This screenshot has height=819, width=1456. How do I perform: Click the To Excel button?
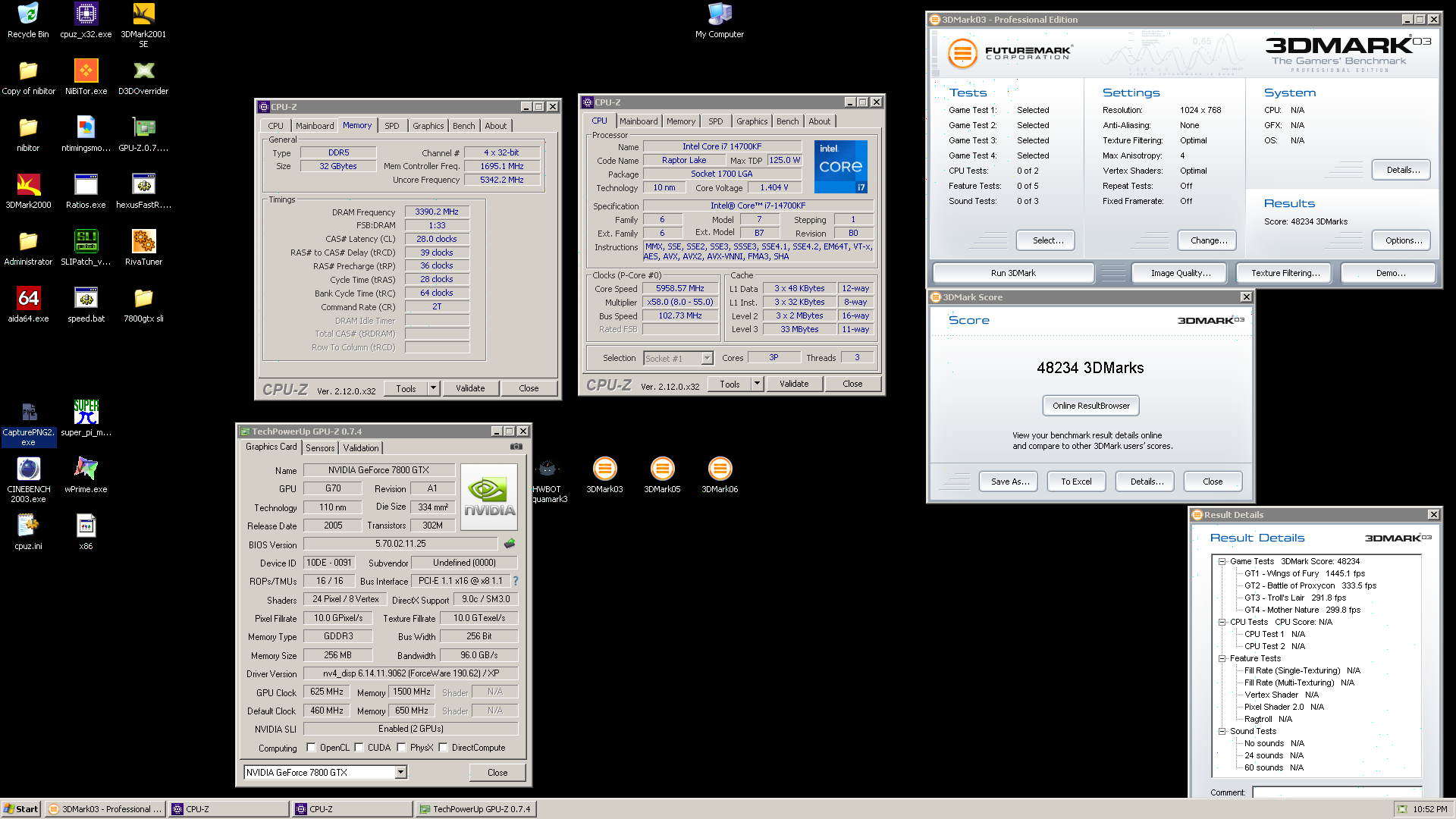[x=1076, y=482]
